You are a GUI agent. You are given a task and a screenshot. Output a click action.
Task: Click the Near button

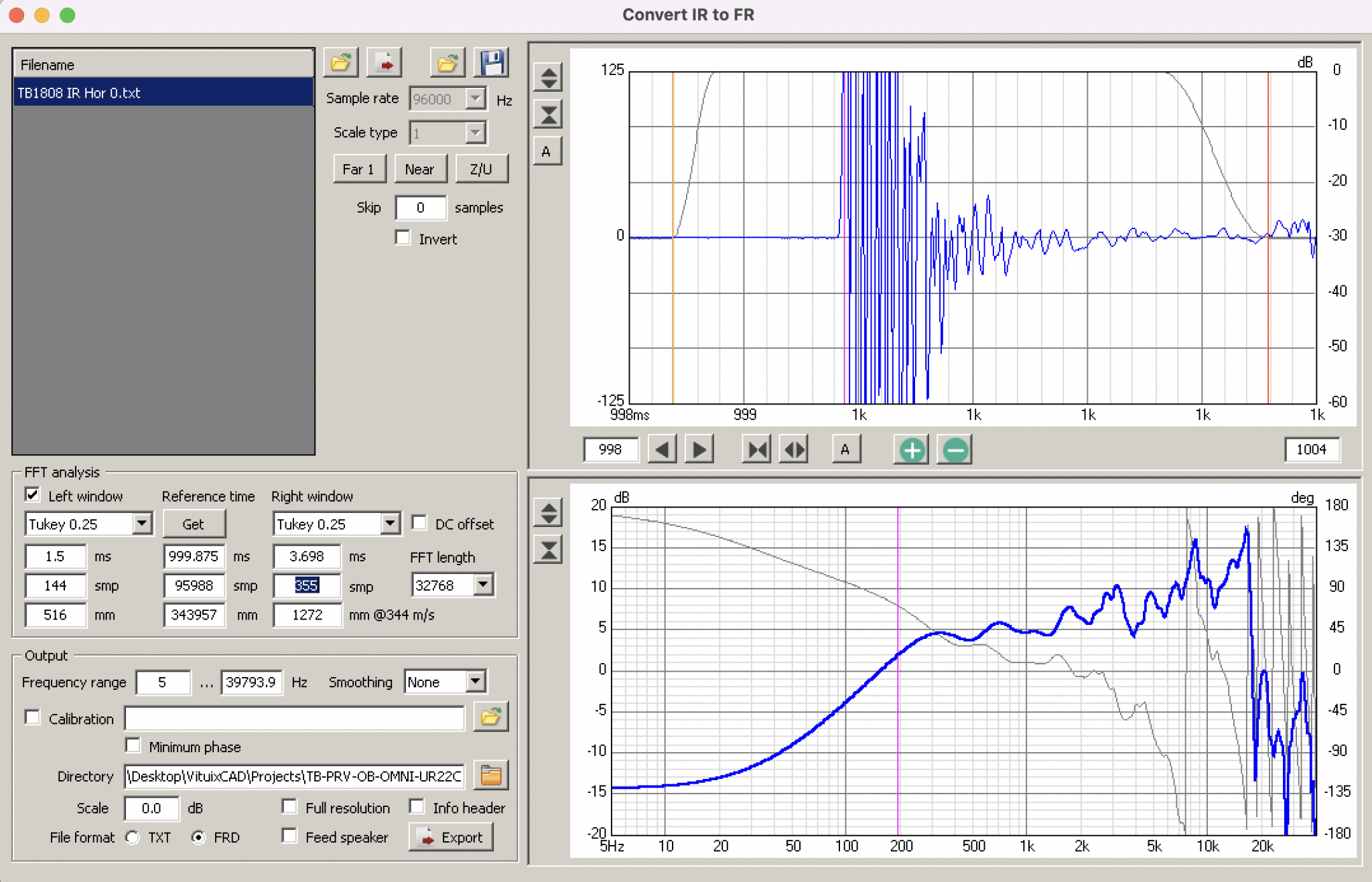pos(420,169)
